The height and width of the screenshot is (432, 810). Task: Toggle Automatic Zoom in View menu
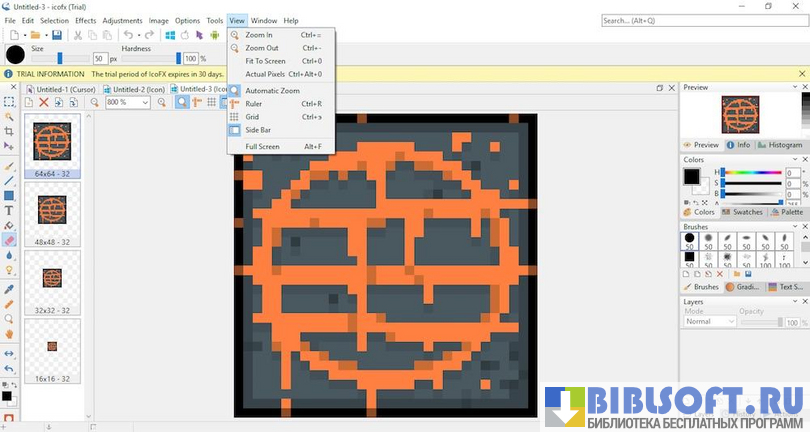click(x=272, y=90)
